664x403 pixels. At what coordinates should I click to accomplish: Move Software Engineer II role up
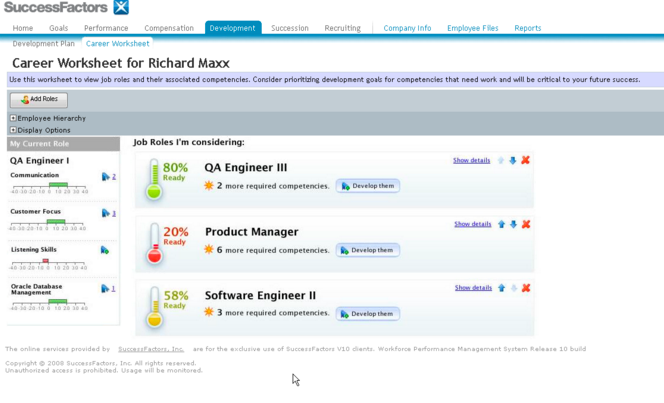click(502, 288)
